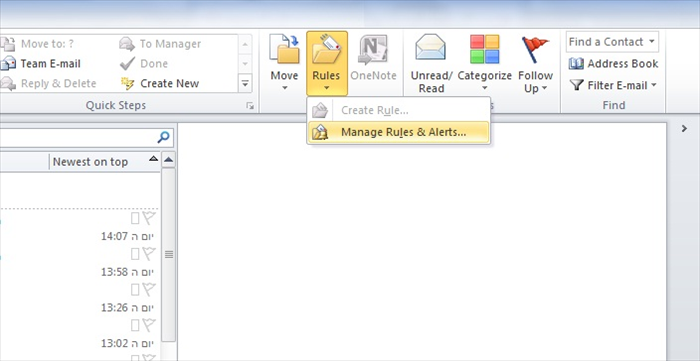The image size is (700, 361).
Task: Click the grayed OneNote icon
Action: tap(373, 50)
